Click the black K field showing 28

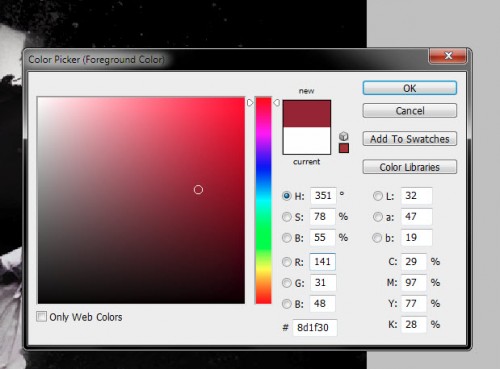point(414,325)
